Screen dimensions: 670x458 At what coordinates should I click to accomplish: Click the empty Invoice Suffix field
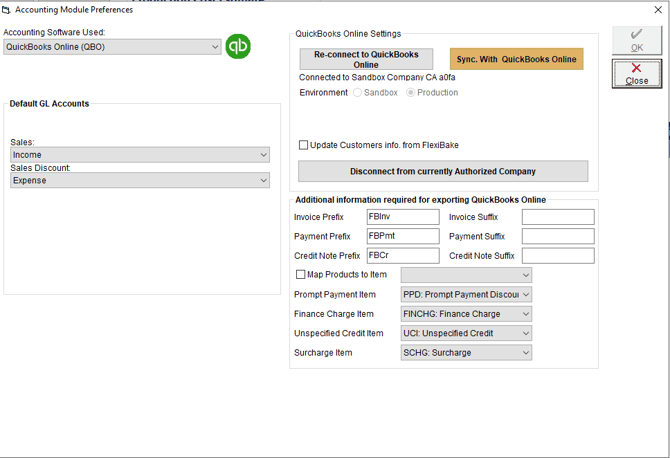point(558,217)
